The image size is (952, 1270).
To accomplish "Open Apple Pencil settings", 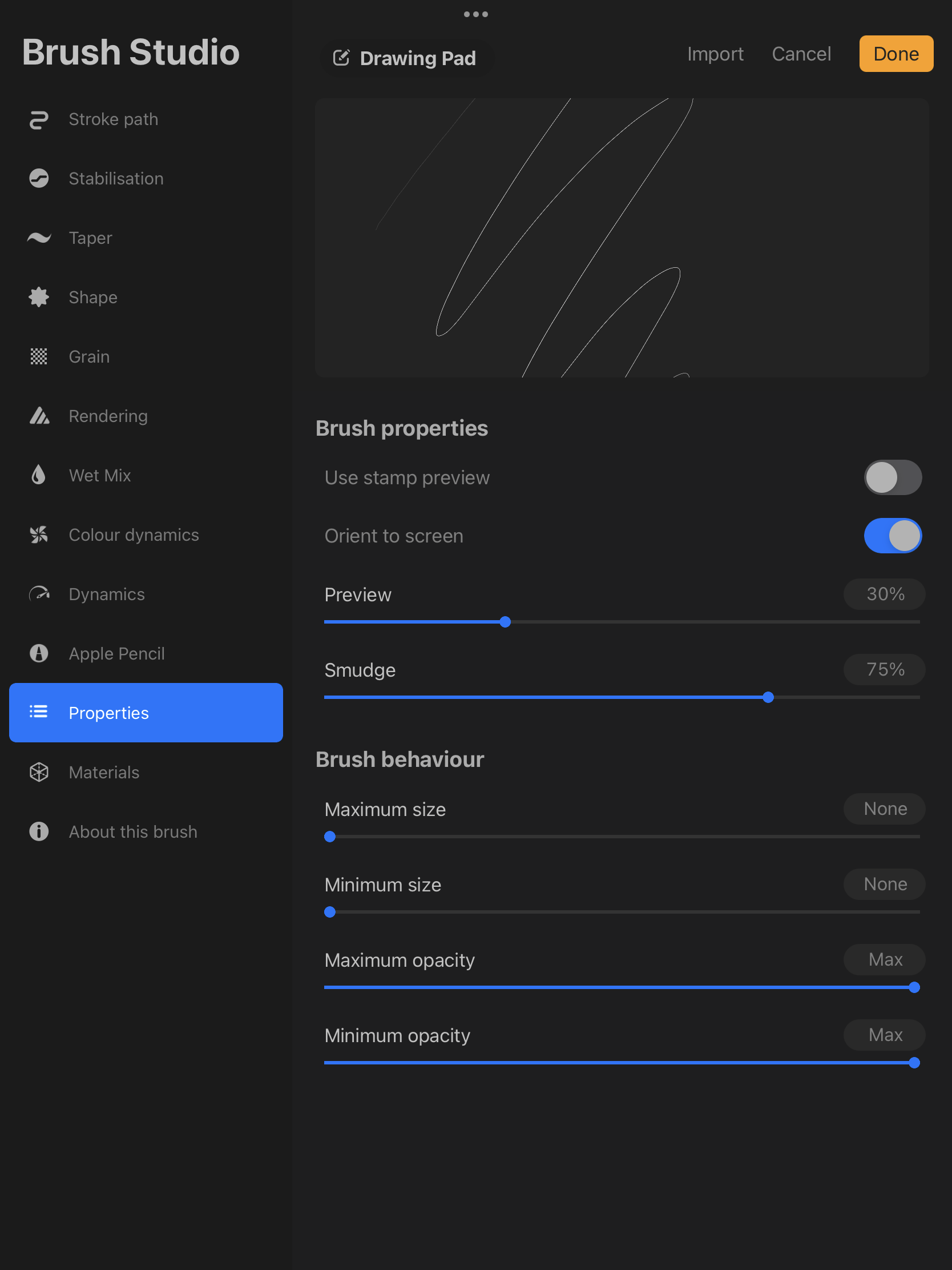I will (x=146, y=653).
